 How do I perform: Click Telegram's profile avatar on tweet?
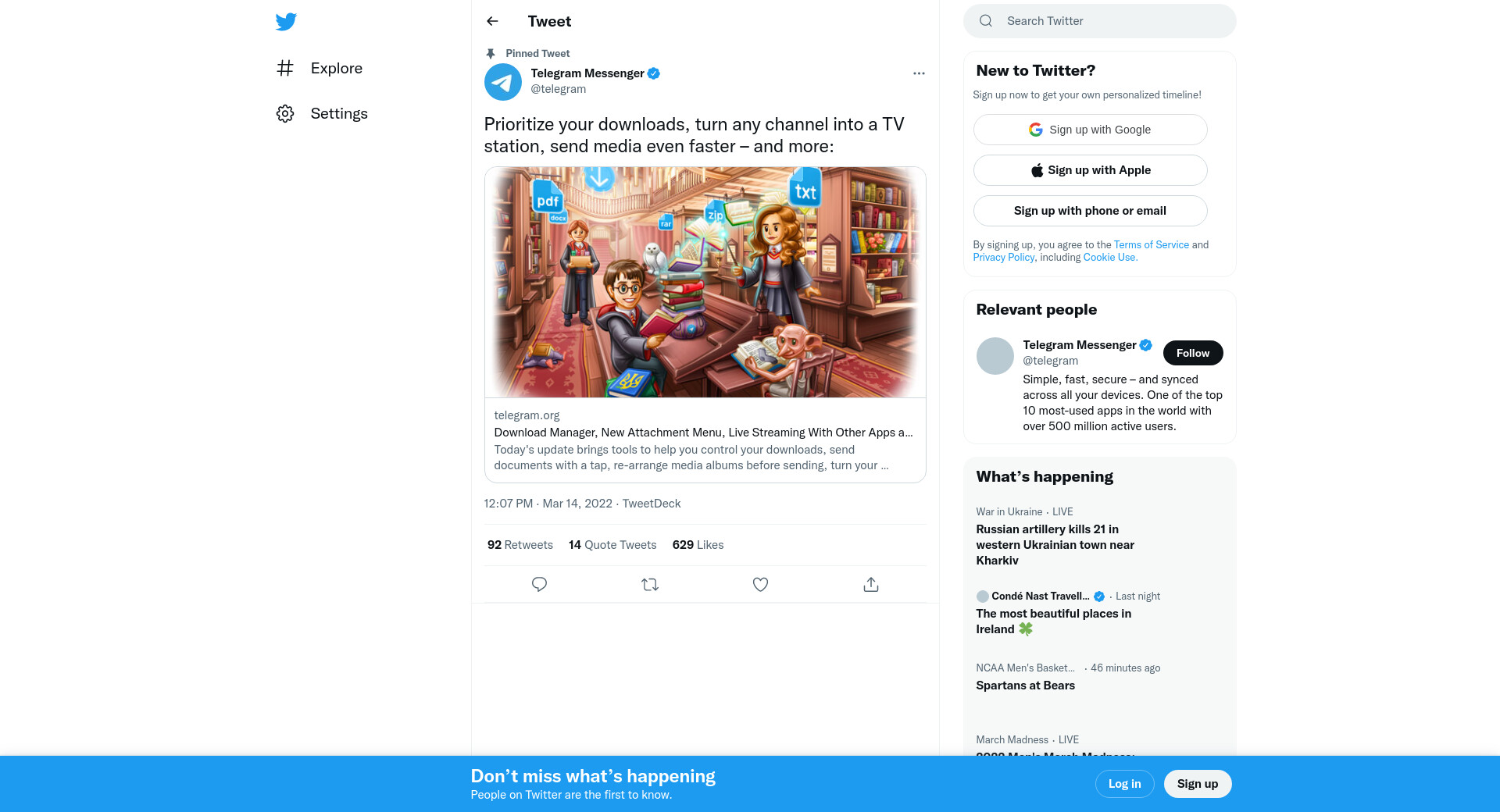coord(503,82)
